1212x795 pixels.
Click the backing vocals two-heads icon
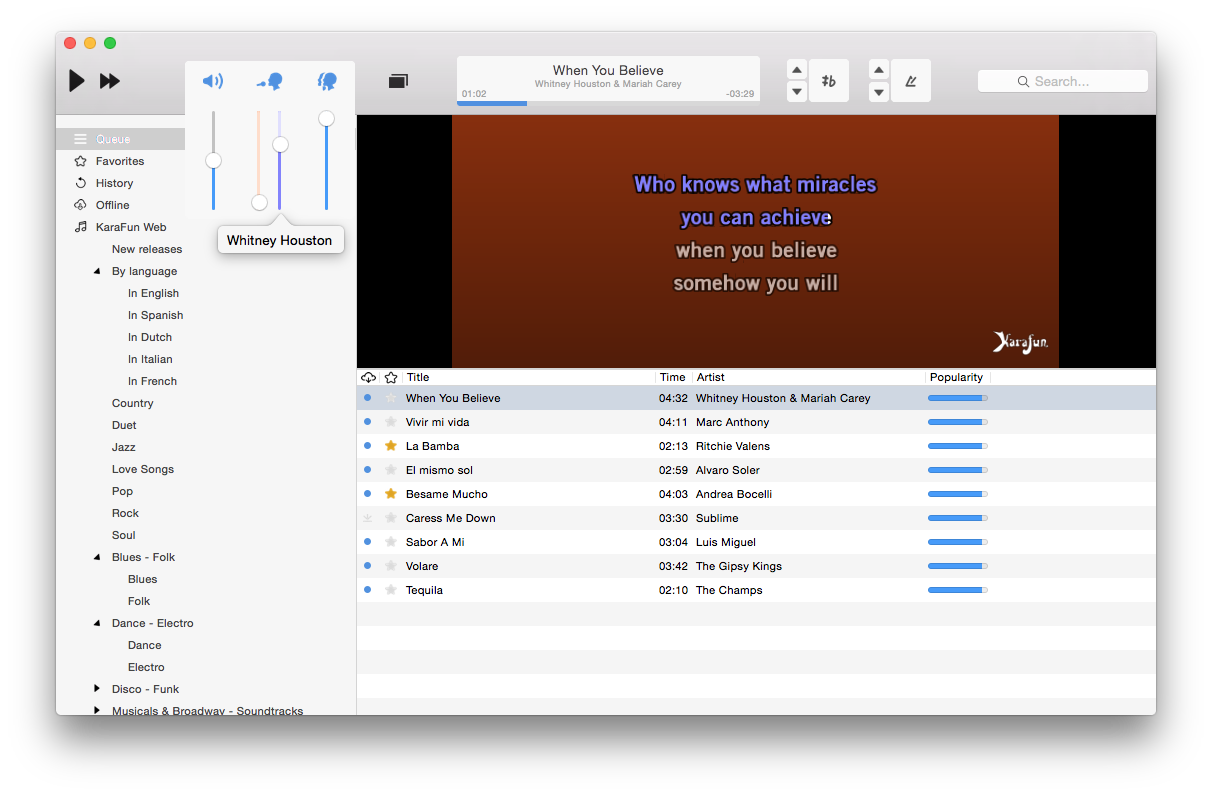327,81
